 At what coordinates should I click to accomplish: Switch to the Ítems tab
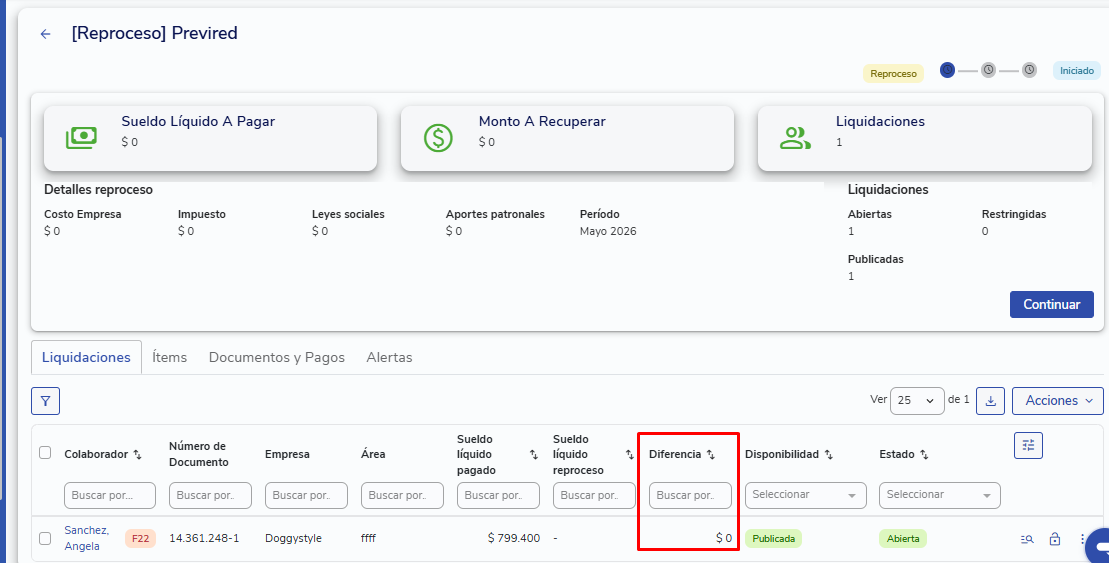point(170,357)
